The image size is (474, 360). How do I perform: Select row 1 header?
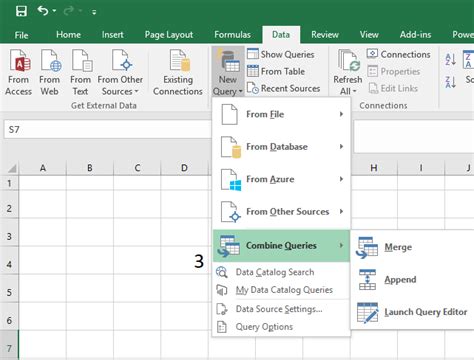coord(9,183)
